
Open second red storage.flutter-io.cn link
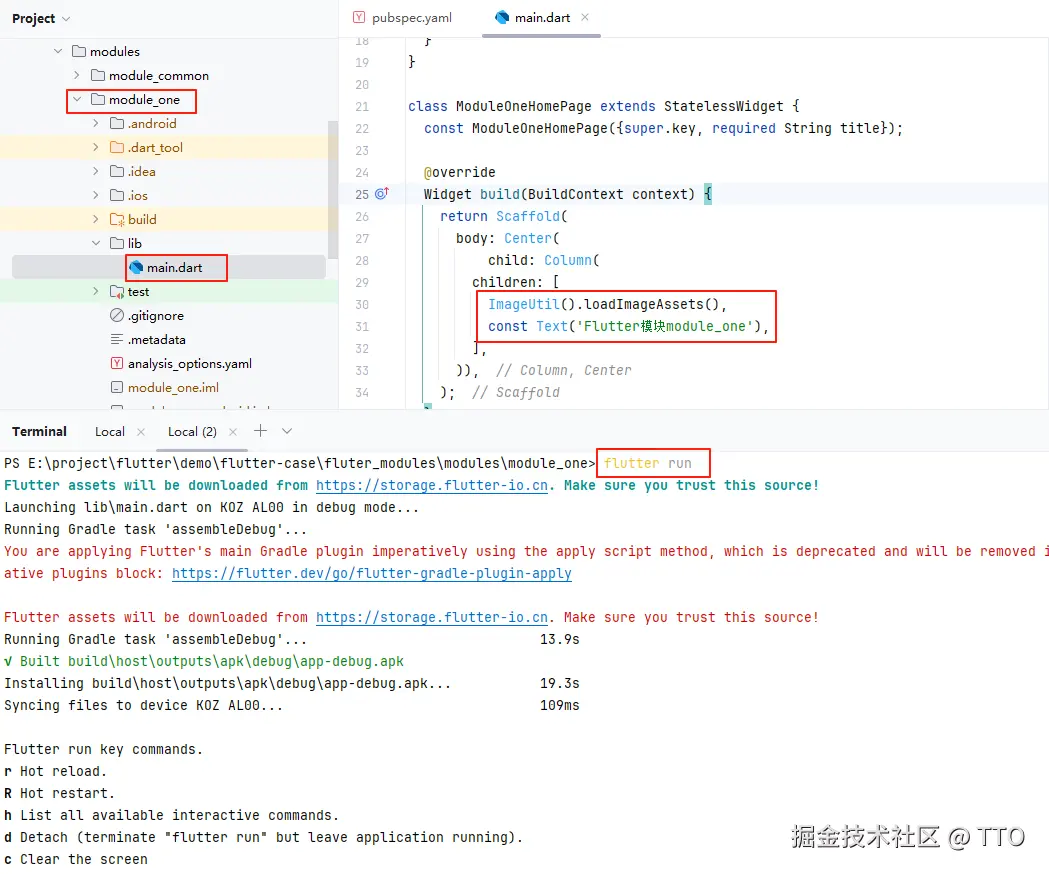(432, 617)
